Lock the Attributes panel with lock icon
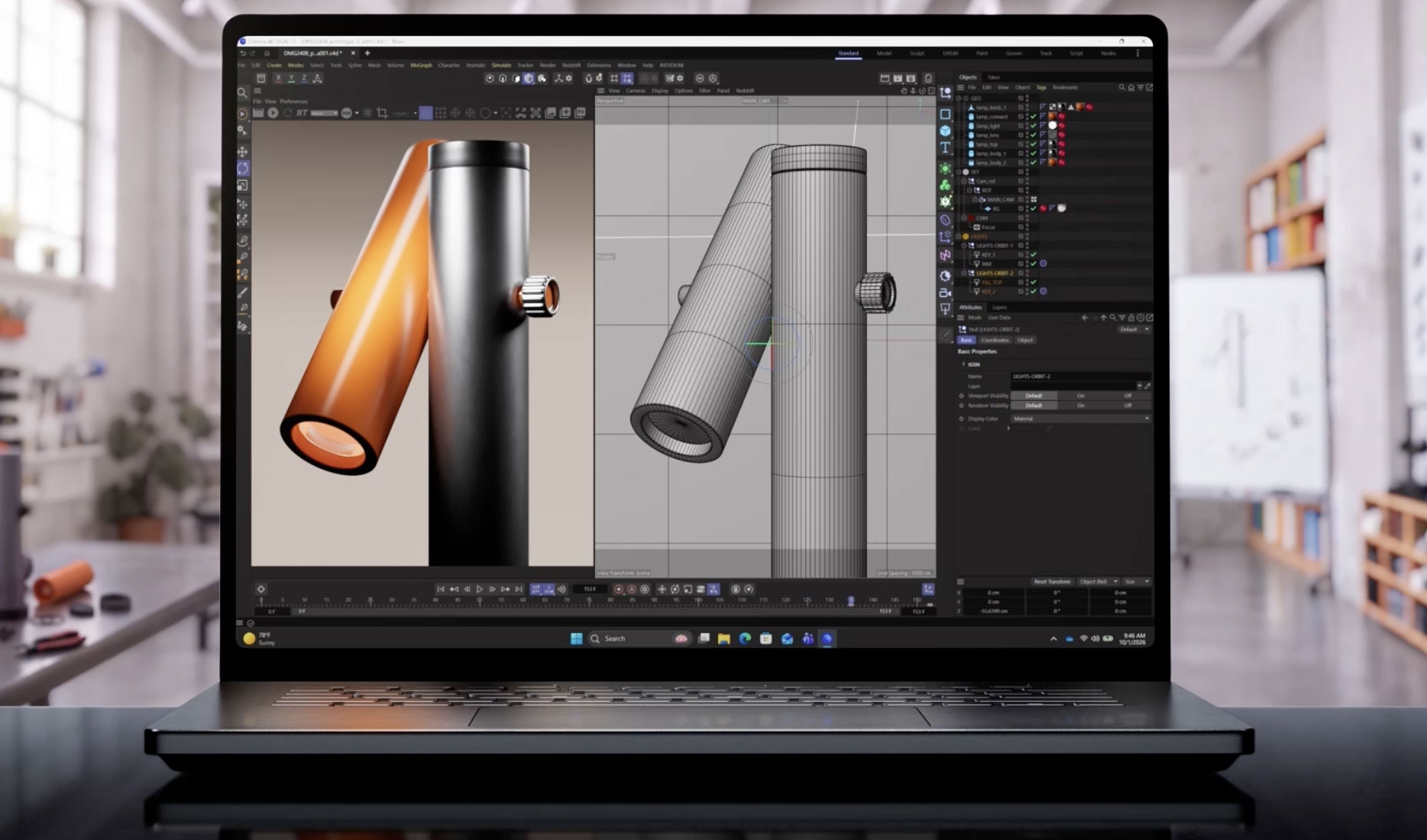The image size is (1427, 840). click(1132, 318)
